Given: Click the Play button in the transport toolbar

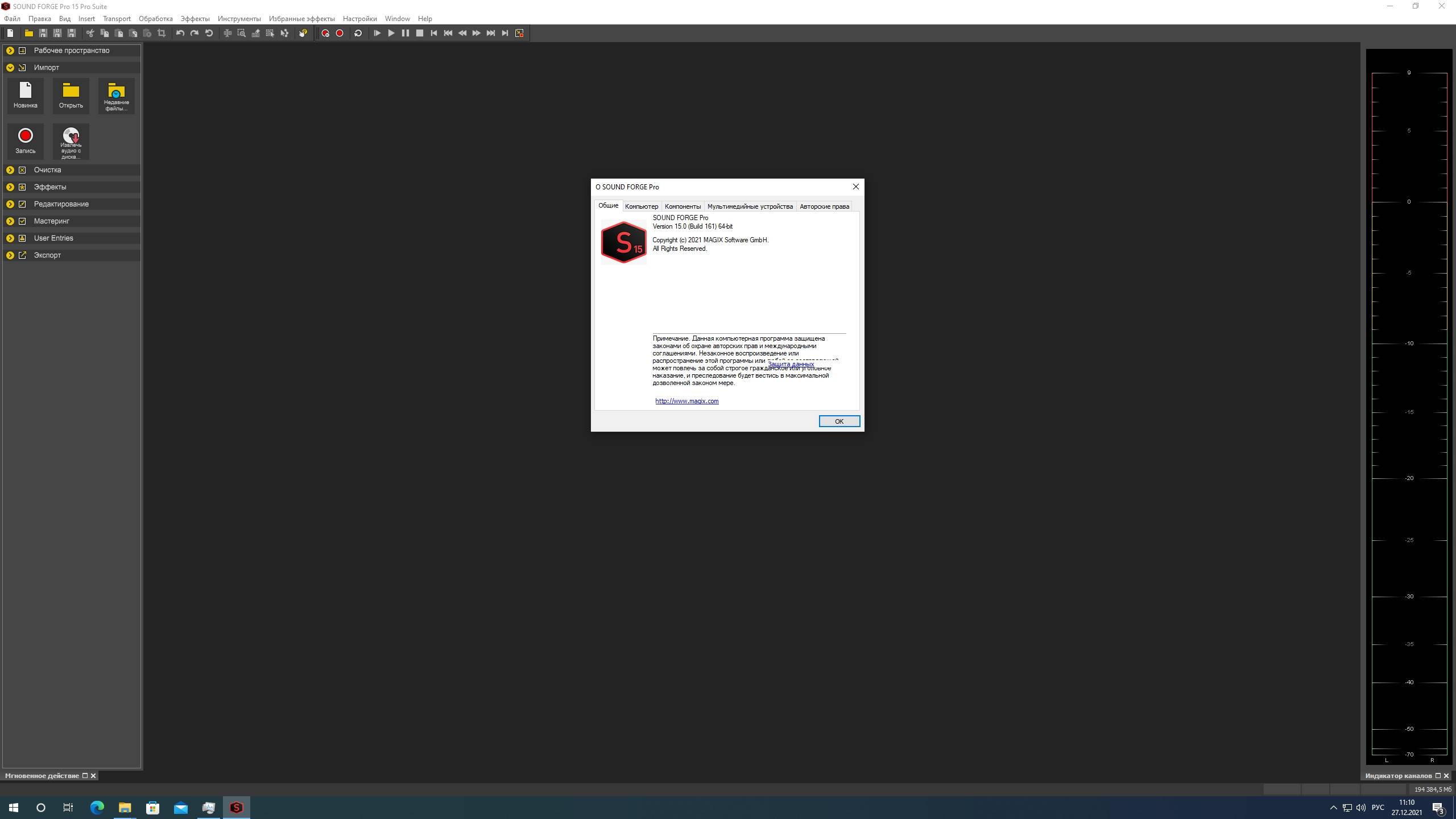Looking at the screenshot, I should (391, 33).
